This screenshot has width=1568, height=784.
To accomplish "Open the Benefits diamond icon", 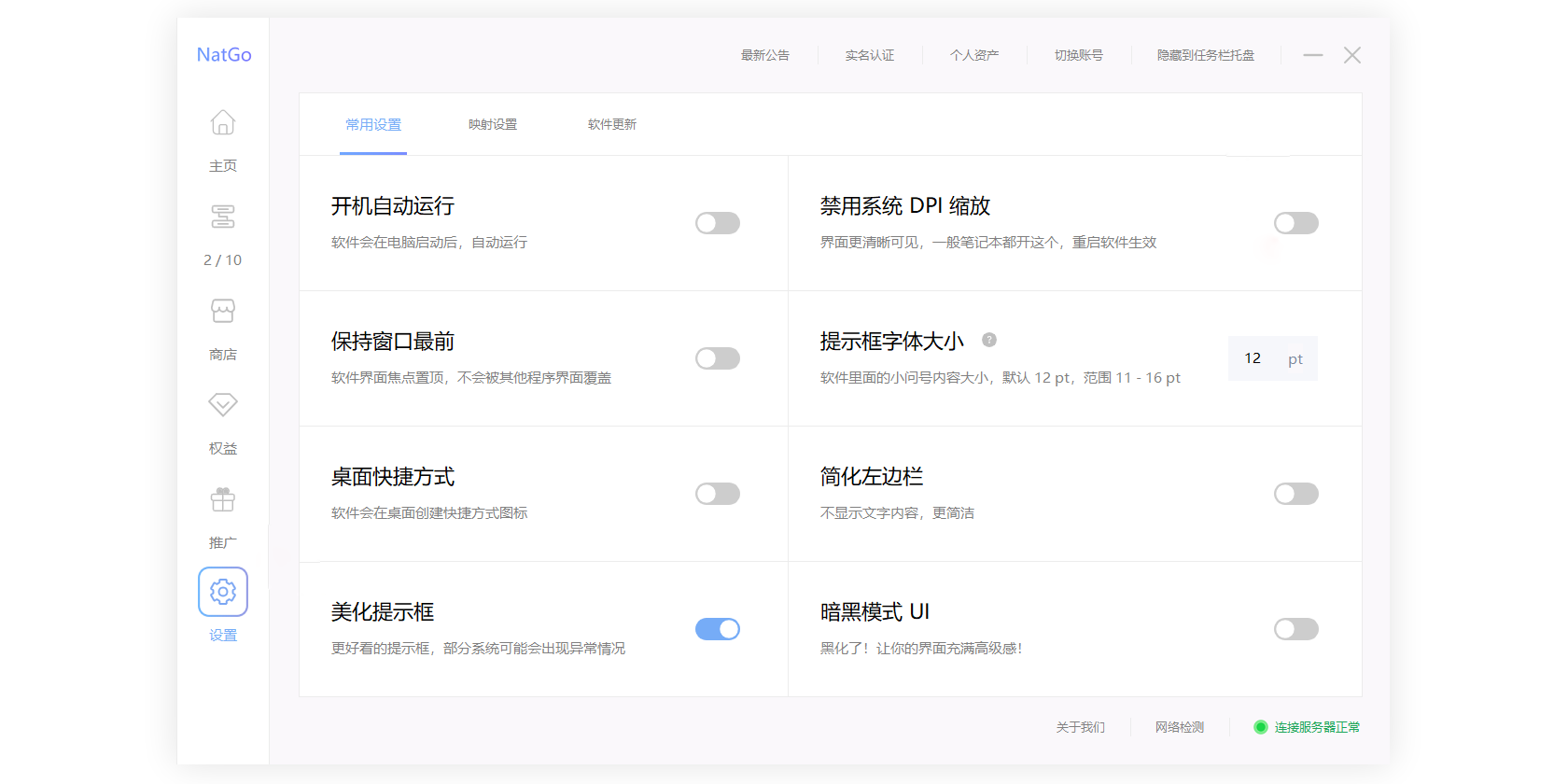I will tap(223, 405).
